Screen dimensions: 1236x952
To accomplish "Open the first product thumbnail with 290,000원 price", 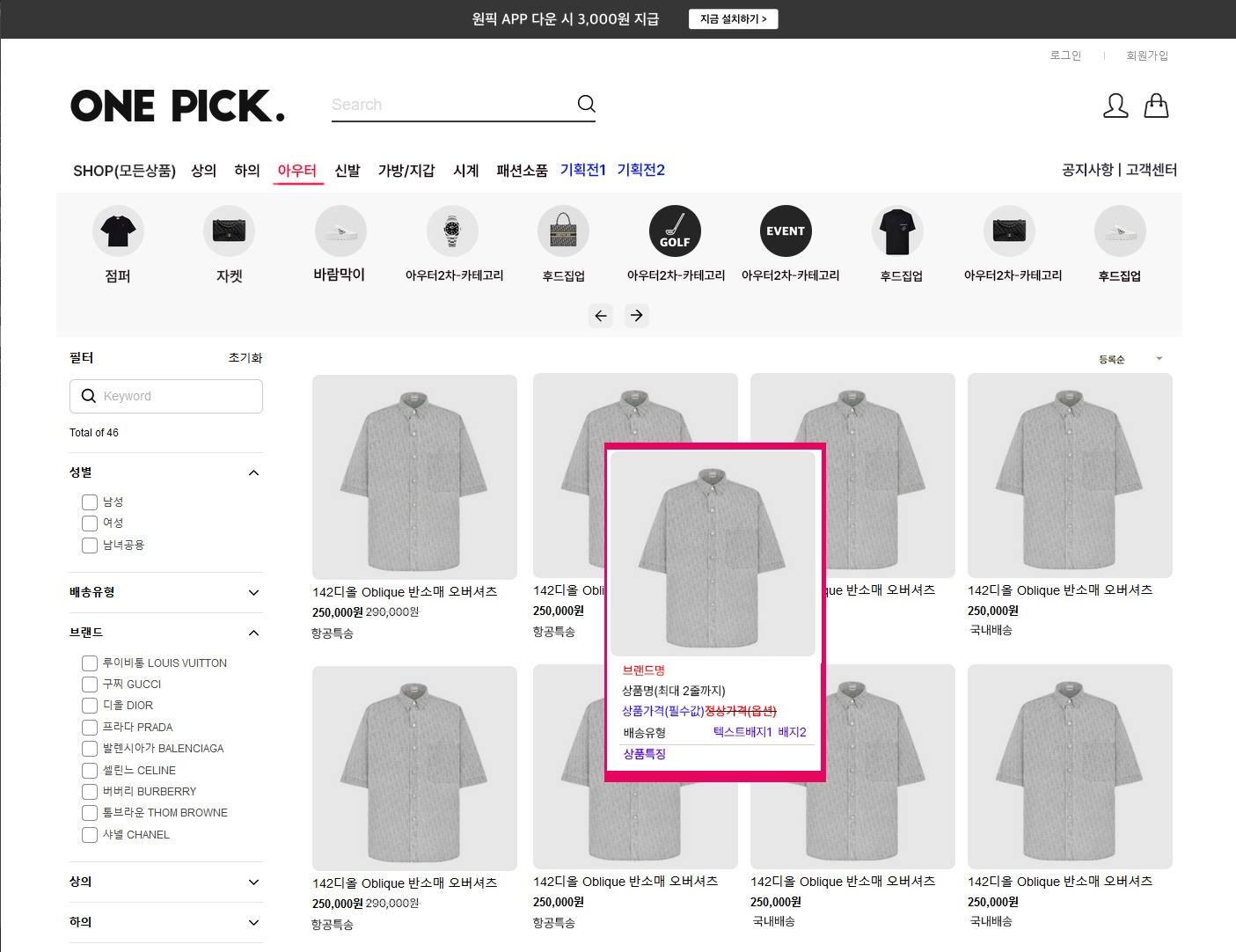I will pyautogui.click(x=414, y=477).
